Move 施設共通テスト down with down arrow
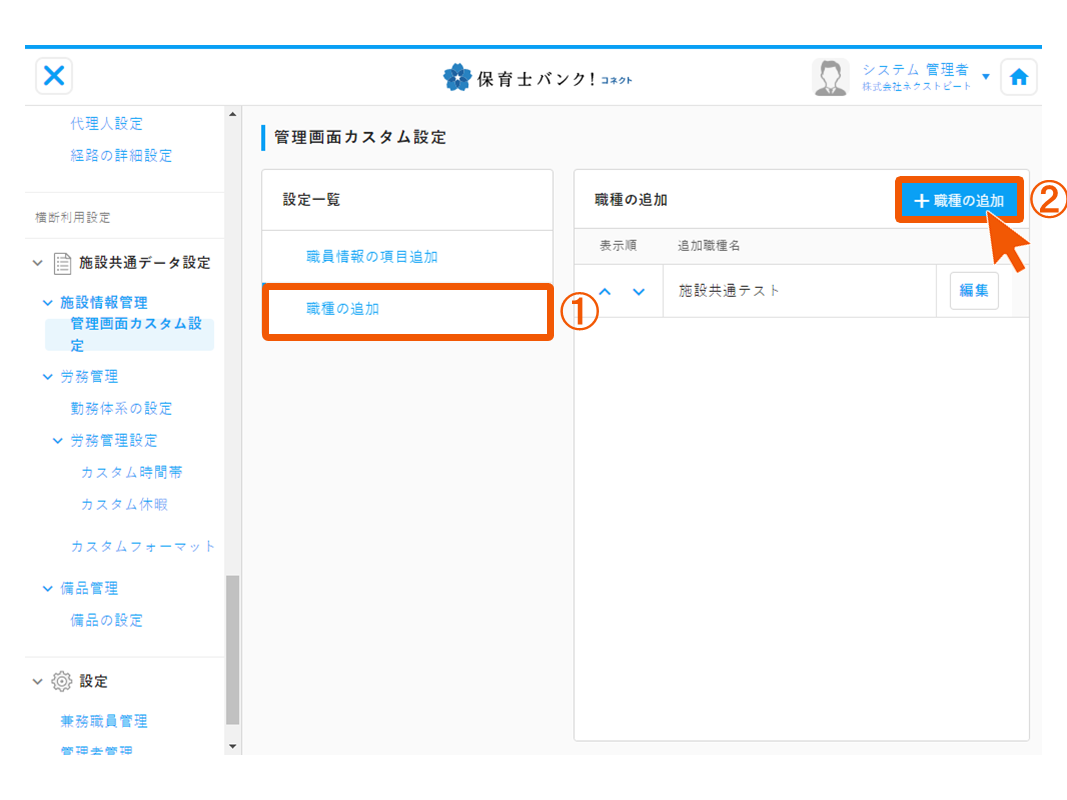Viewport: 1067px width, 800px height. tap(638, 292)
